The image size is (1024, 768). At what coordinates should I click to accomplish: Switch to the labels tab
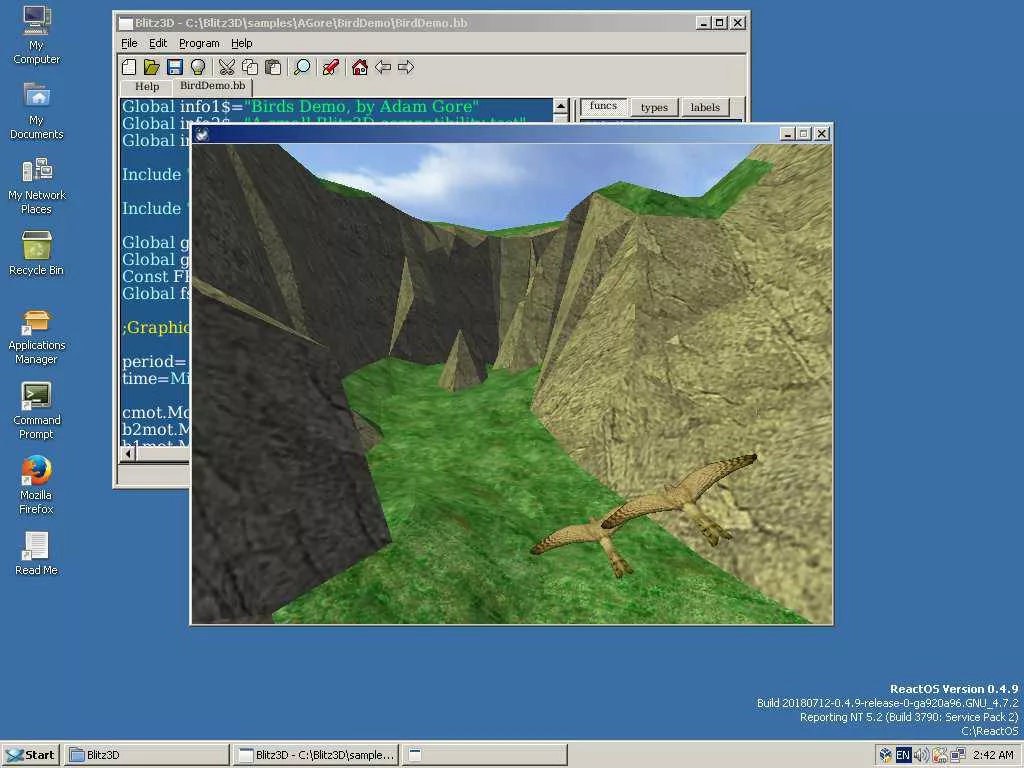click(x=705, y=107)
